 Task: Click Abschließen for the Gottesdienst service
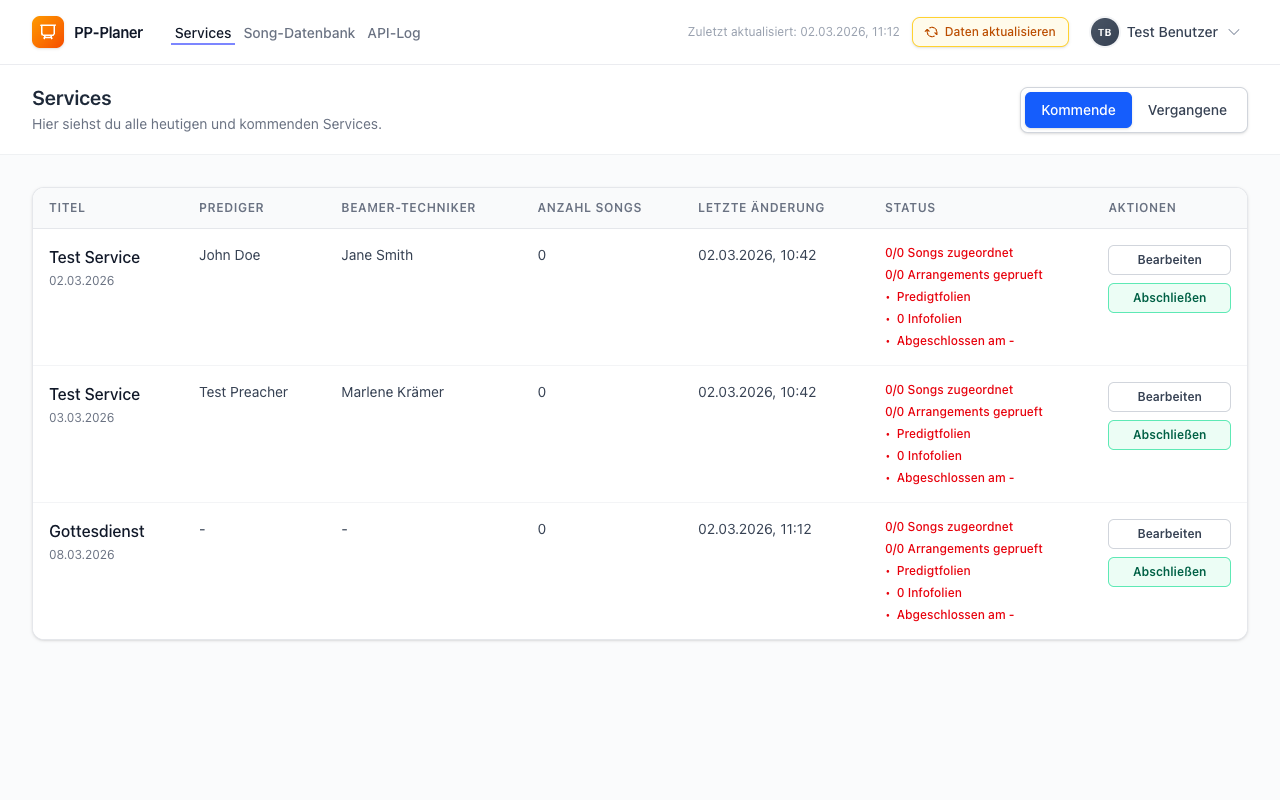coord(1168,572)
